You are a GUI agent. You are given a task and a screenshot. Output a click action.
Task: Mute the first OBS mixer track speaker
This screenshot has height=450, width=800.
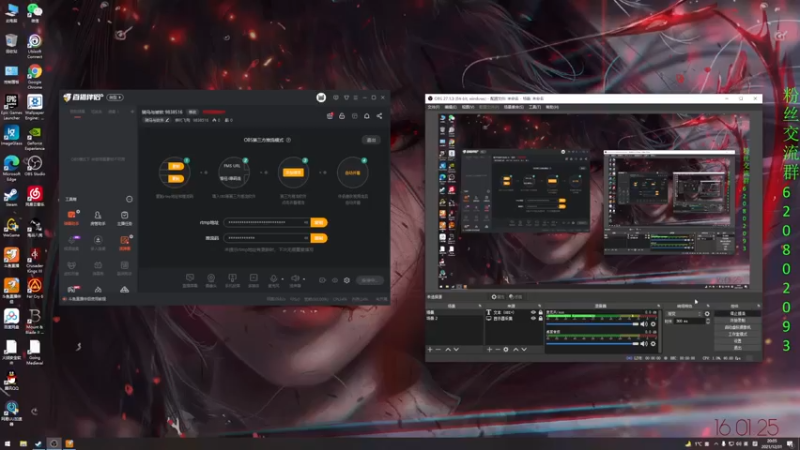coord(644,324)
